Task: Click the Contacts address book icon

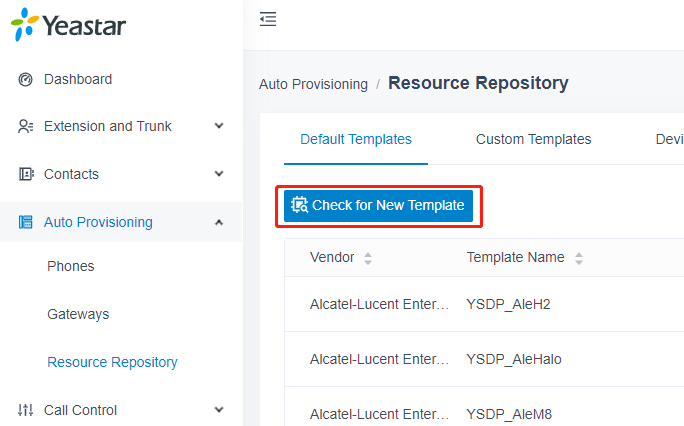Action: (26, 174)
